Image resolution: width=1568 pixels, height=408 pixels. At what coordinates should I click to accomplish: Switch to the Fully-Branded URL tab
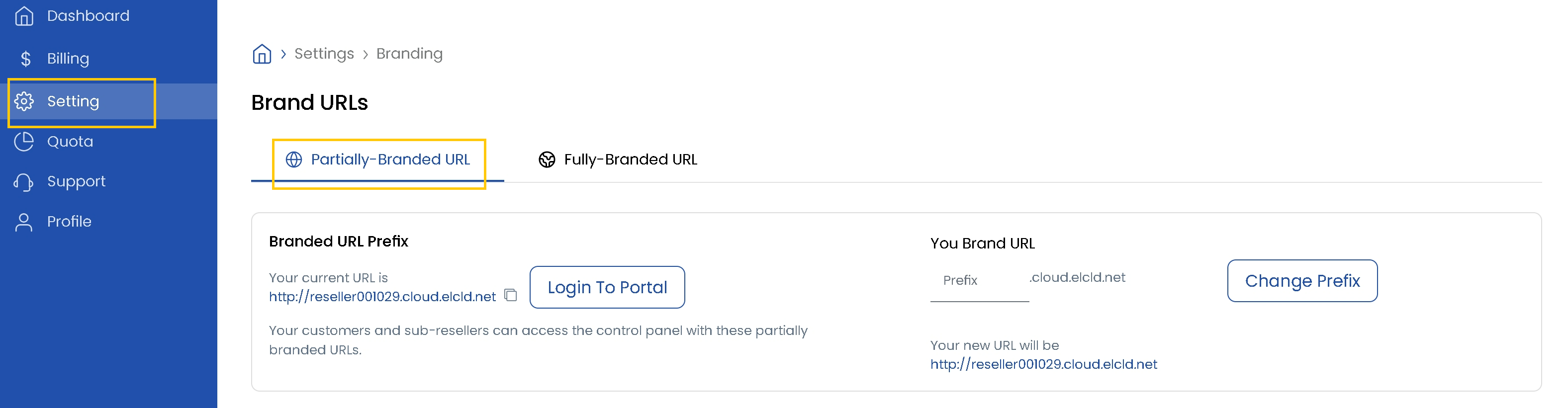[630, 160]
